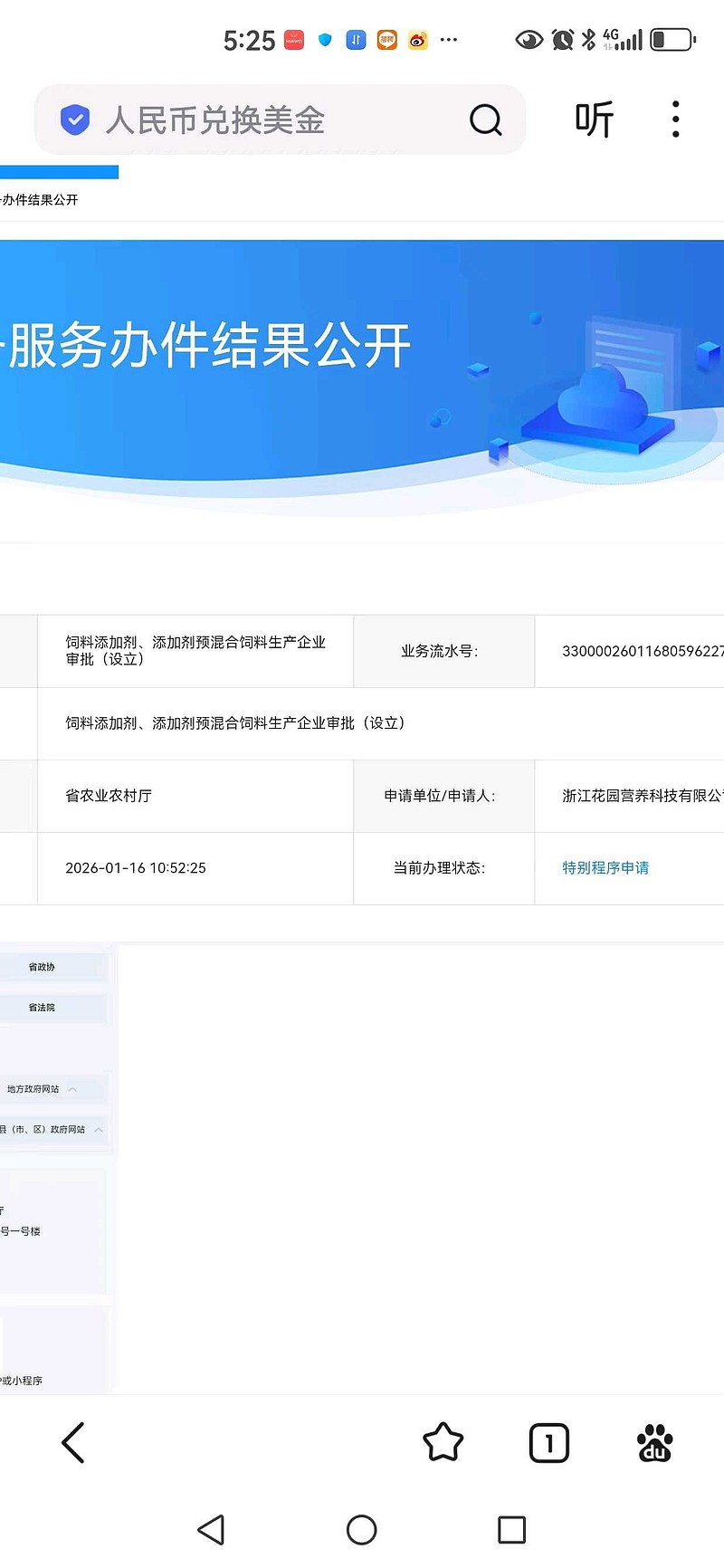
Task: Tap the Android home circle
Action: point(361,1529)
